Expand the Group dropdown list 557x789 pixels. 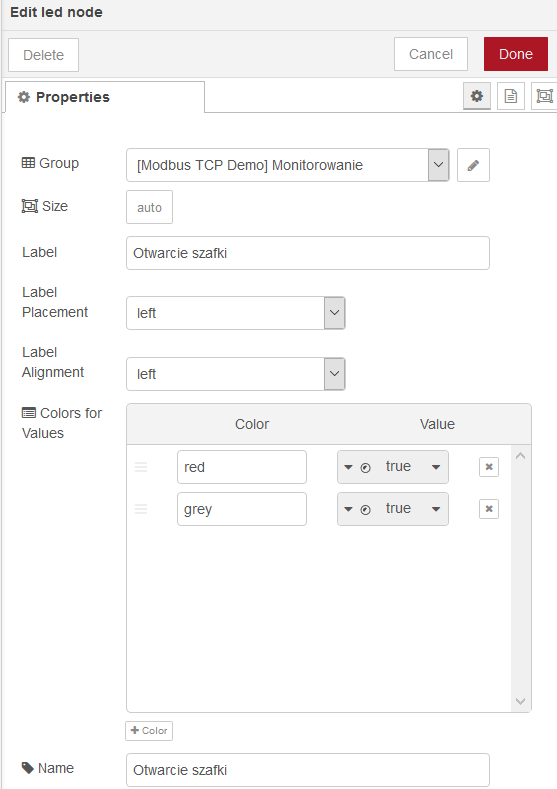pos(438,165)
